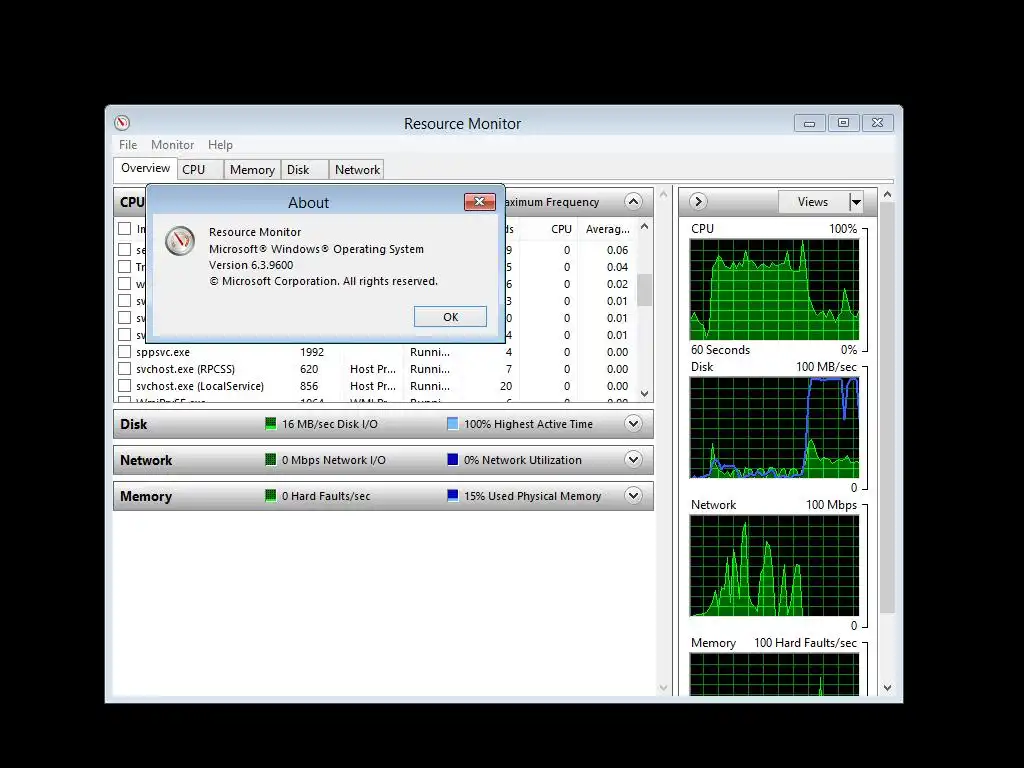This screenshot has height=768, width=1024.
Task: Tick the checkbox in the 0.04 average CPU row
Action: click(x=125, y=266)
